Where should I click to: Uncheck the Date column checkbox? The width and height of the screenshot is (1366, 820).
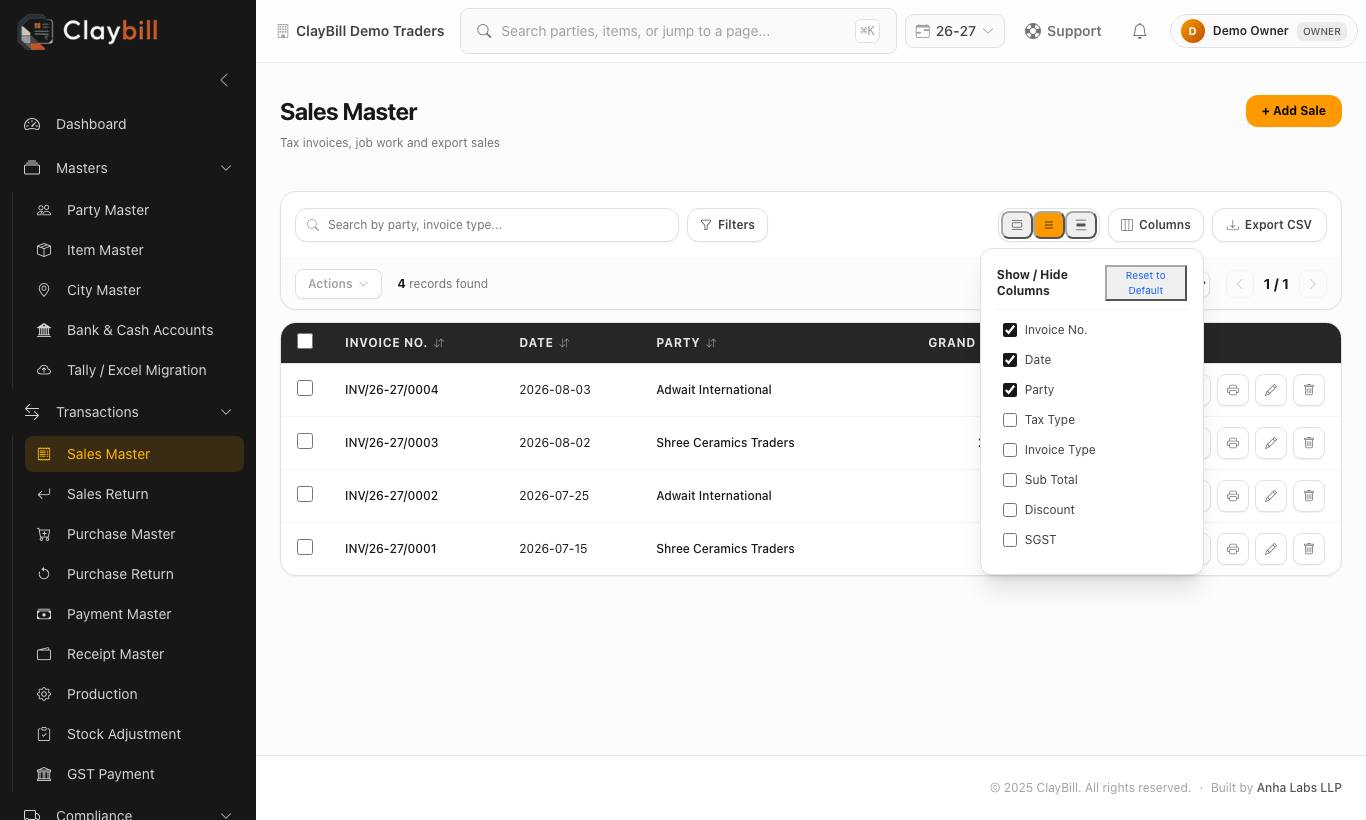[x=1010, y=360]
